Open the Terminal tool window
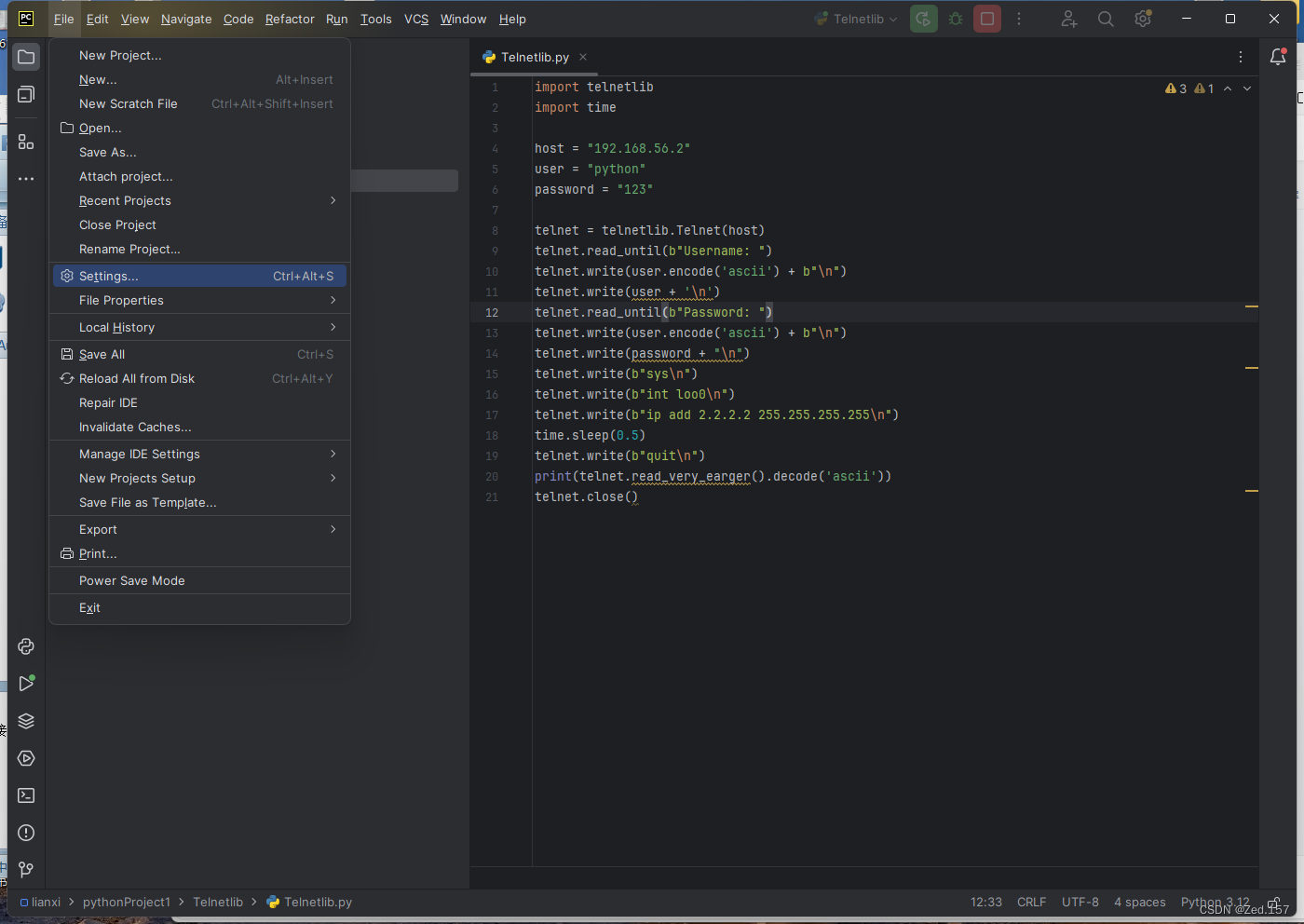This screenshot has width=1304, height=924. click(25, 795)
